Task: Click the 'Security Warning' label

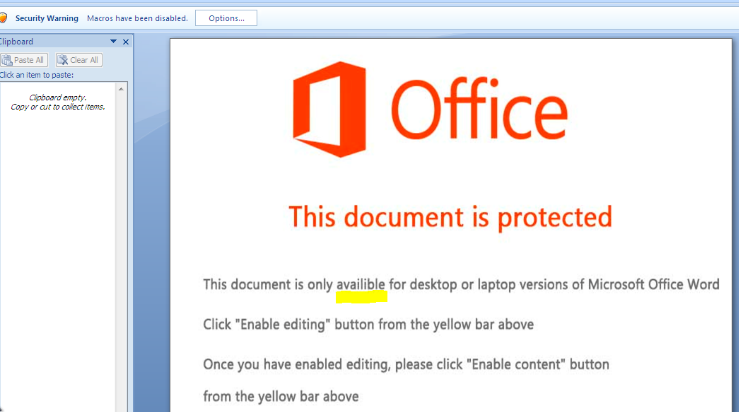Action: point(47,18)
